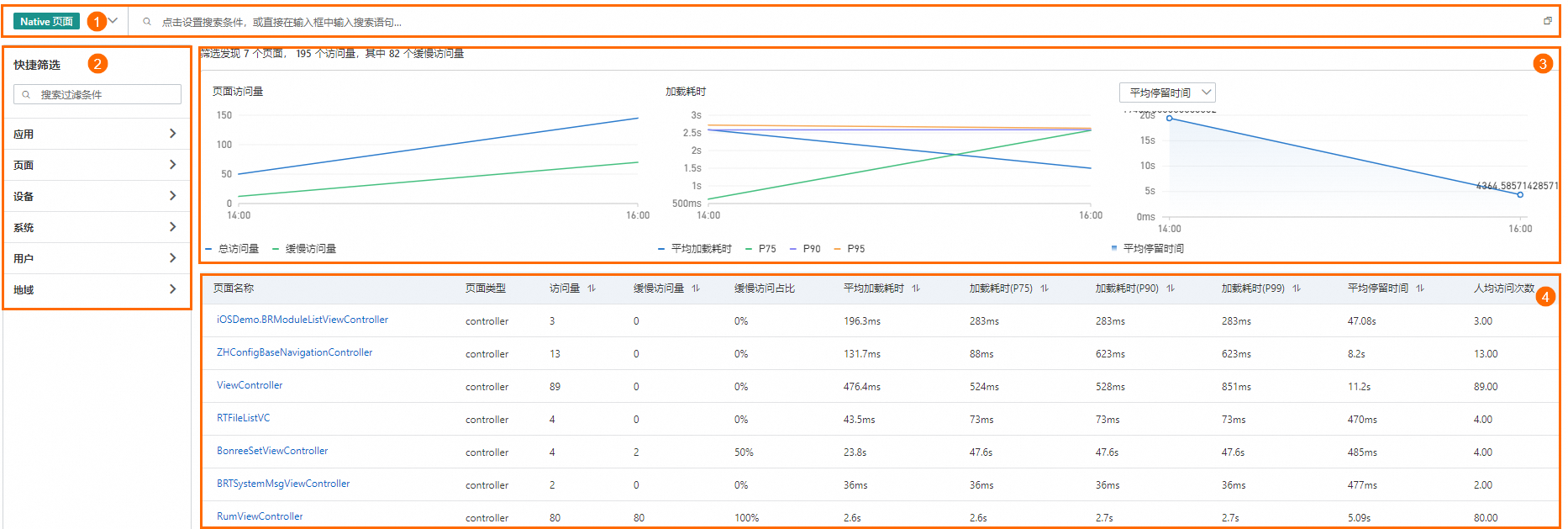Open the Native 页面 type dropdown
Viewport: 1568px width, 529px height.
click(66, 21)
